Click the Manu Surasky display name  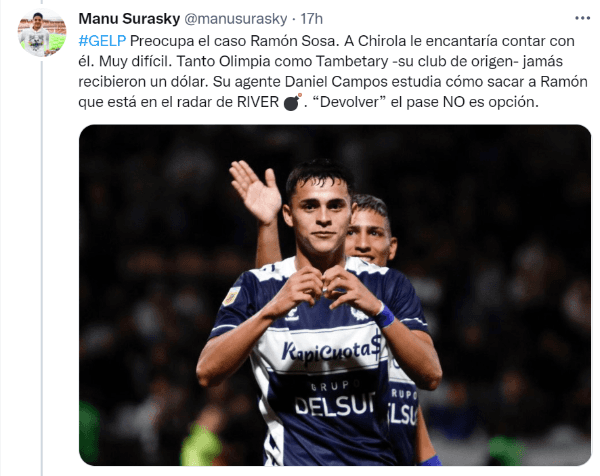(129, 18)
